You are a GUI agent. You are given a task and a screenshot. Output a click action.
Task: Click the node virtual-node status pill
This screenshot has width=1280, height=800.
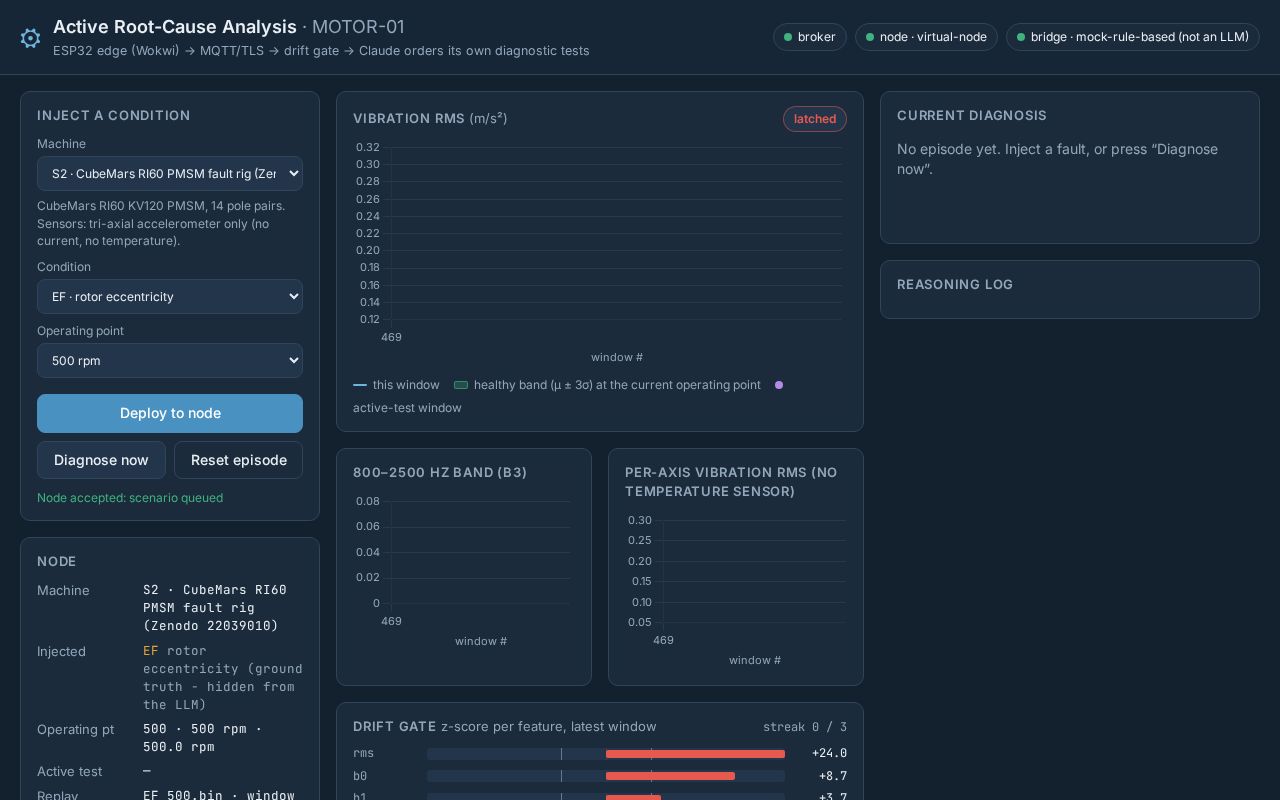tap(926, 37)
